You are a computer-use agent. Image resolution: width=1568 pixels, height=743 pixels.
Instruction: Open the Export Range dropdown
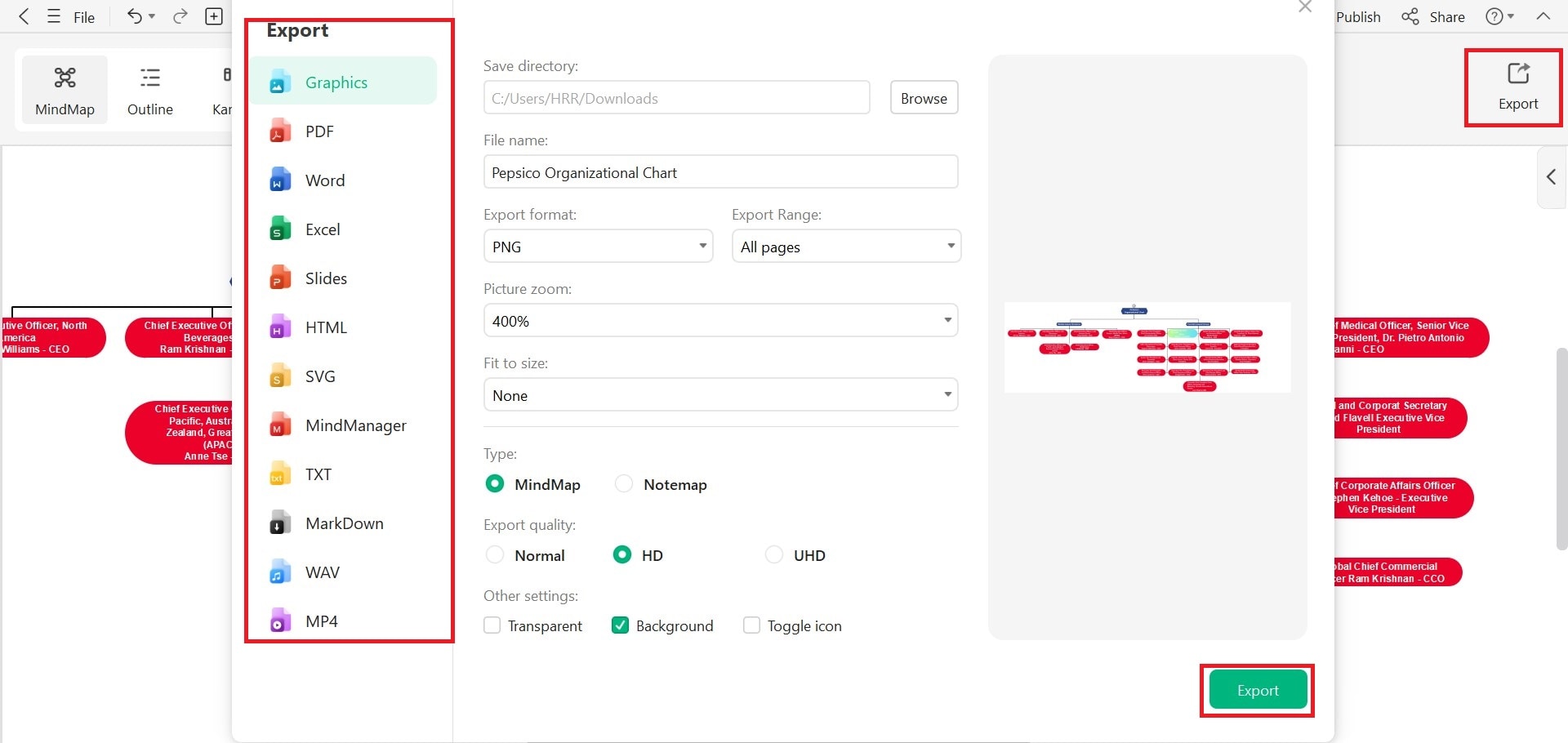pyautogui.click(x=846, y=247)
